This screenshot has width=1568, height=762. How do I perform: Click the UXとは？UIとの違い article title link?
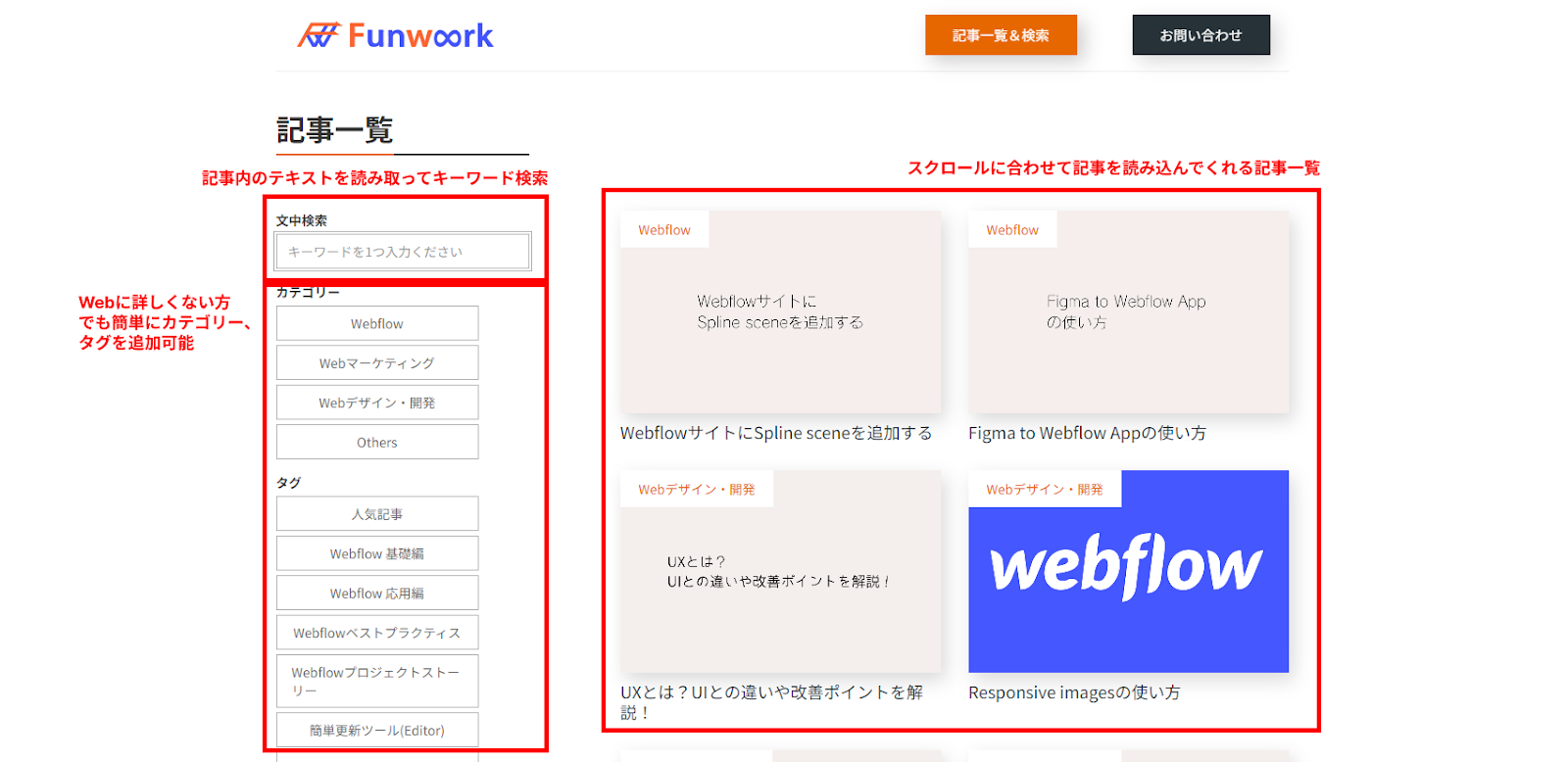[x=772, y=701]
